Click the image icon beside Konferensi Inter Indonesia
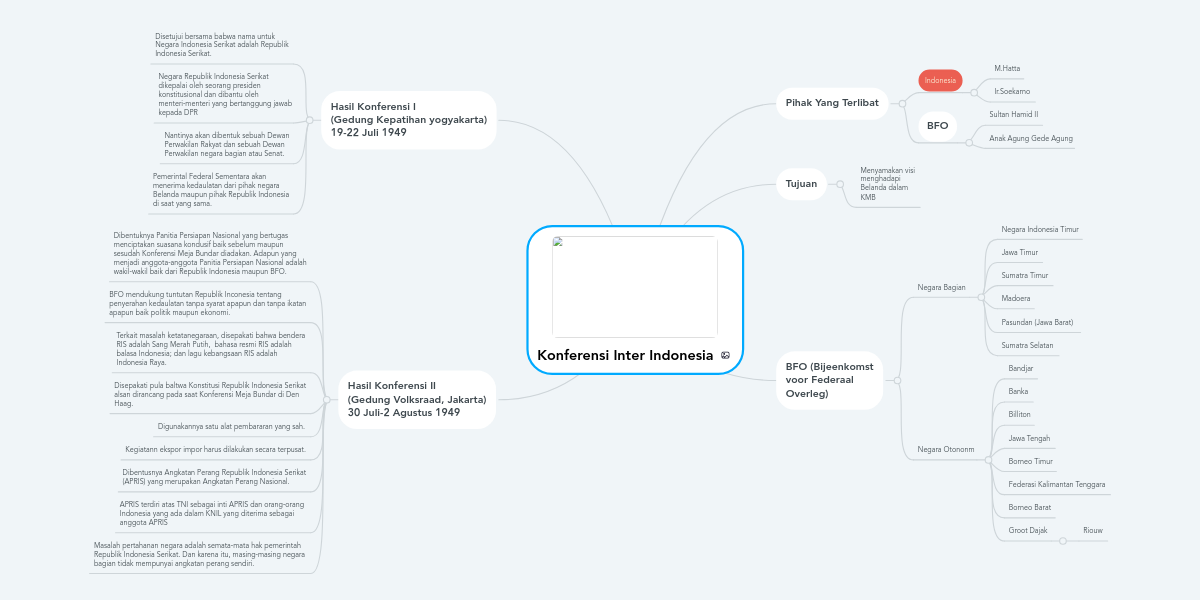The height and width of the screenshot is (600, 1200). click(x=725, y=356)
